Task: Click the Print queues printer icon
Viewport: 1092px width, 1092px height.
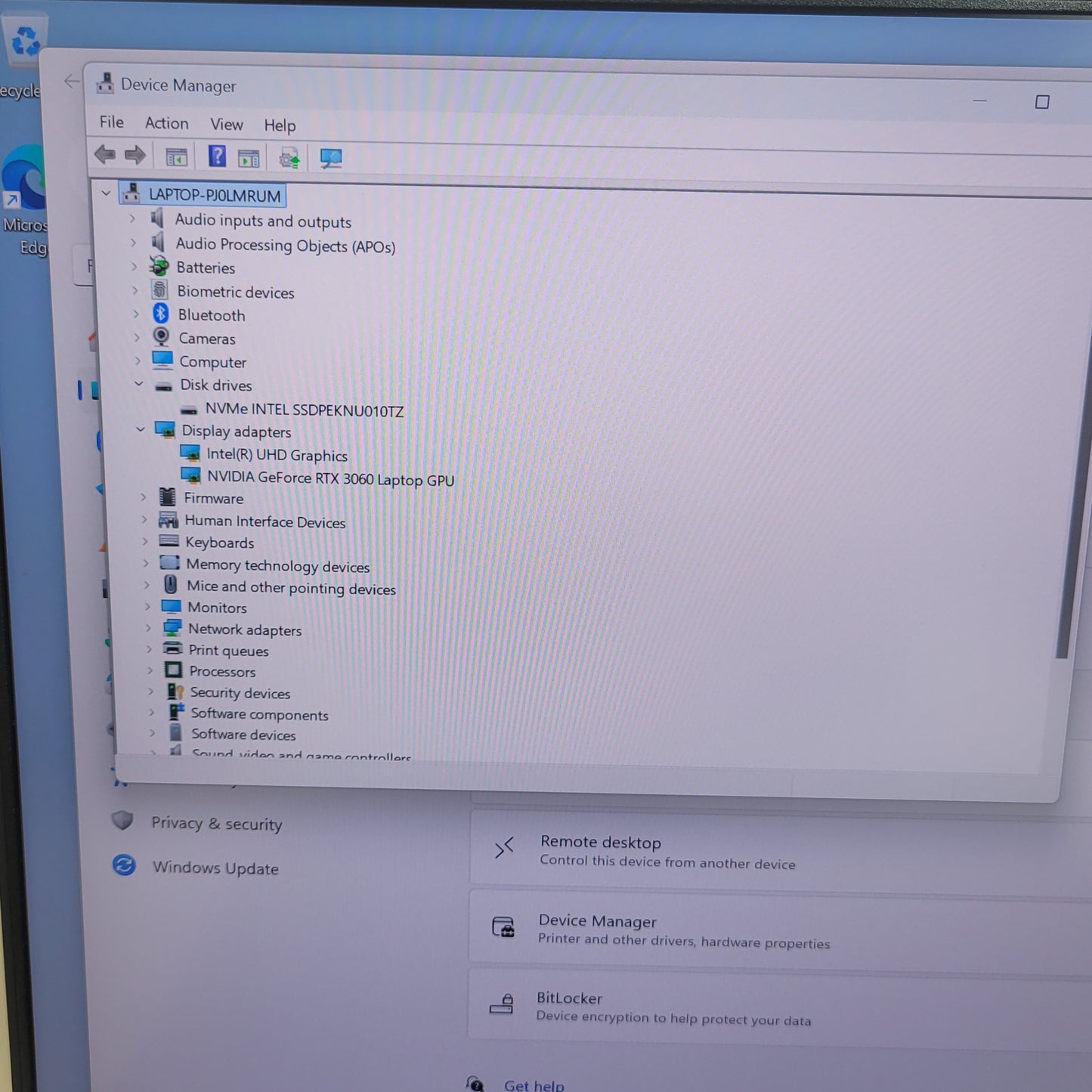Action: [x=173, y=648]
